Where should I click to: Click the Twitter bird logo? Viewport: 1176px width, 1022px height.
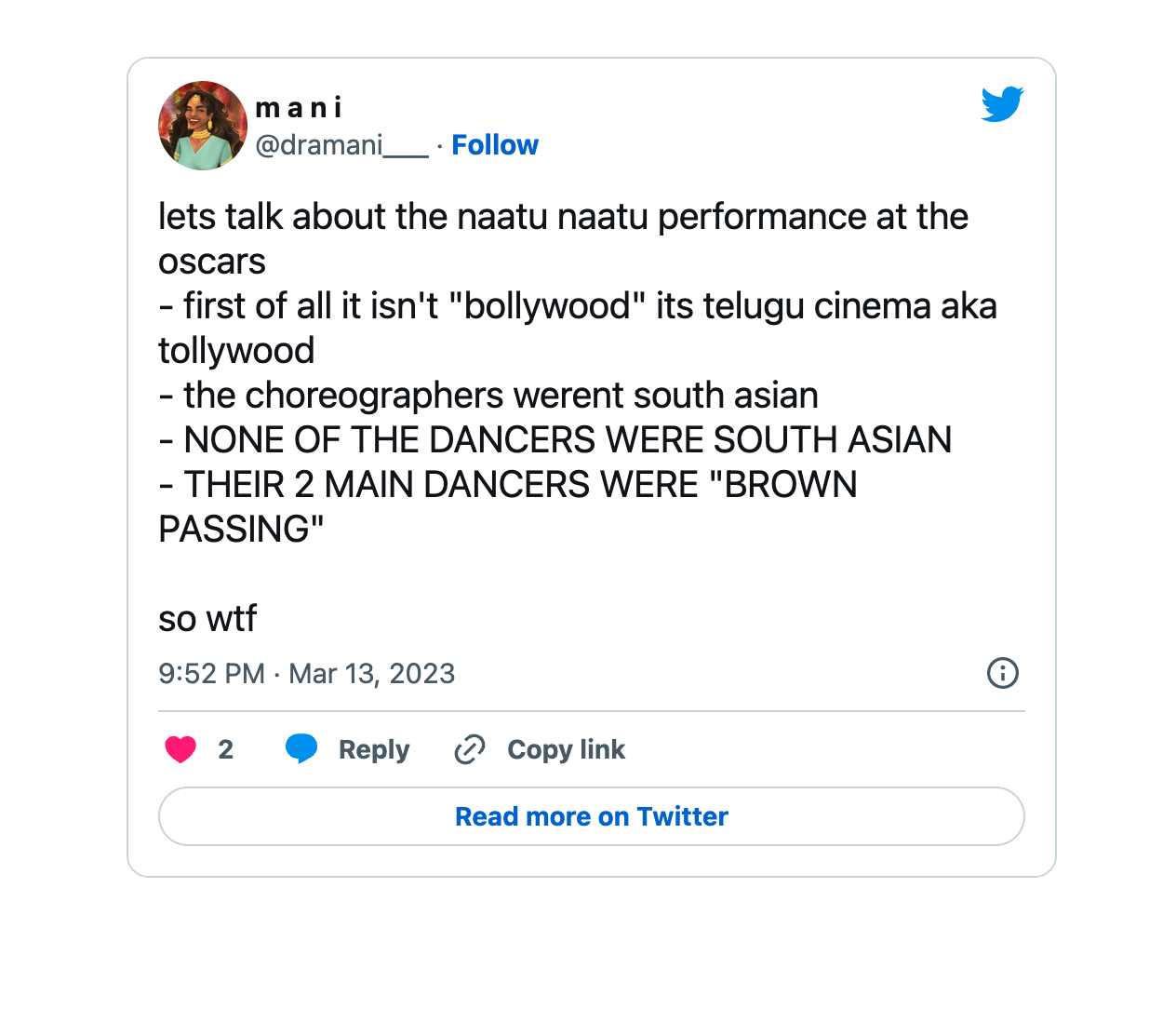1002,103
